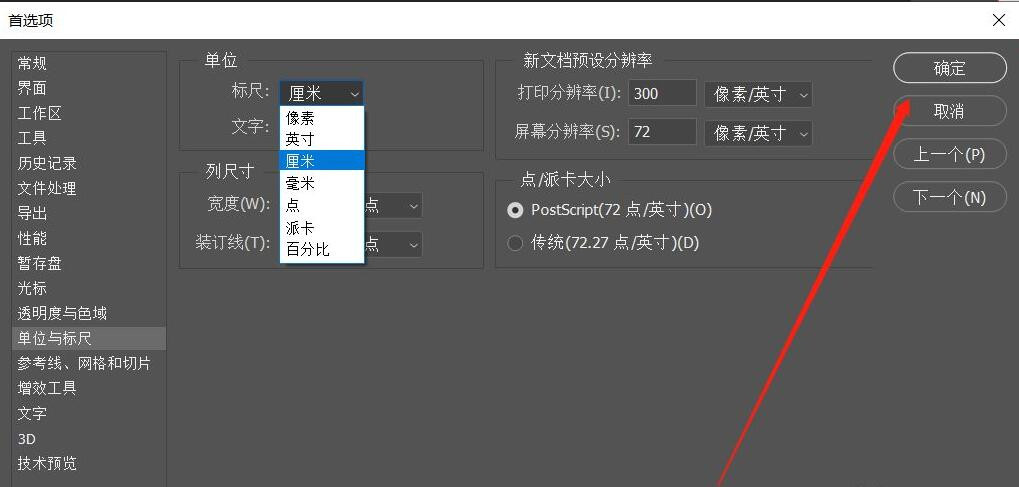The height and width of the screenshot is (487, 1019).
Task: Close the 首选项 dialog window
Action: (x=998, y=20)
